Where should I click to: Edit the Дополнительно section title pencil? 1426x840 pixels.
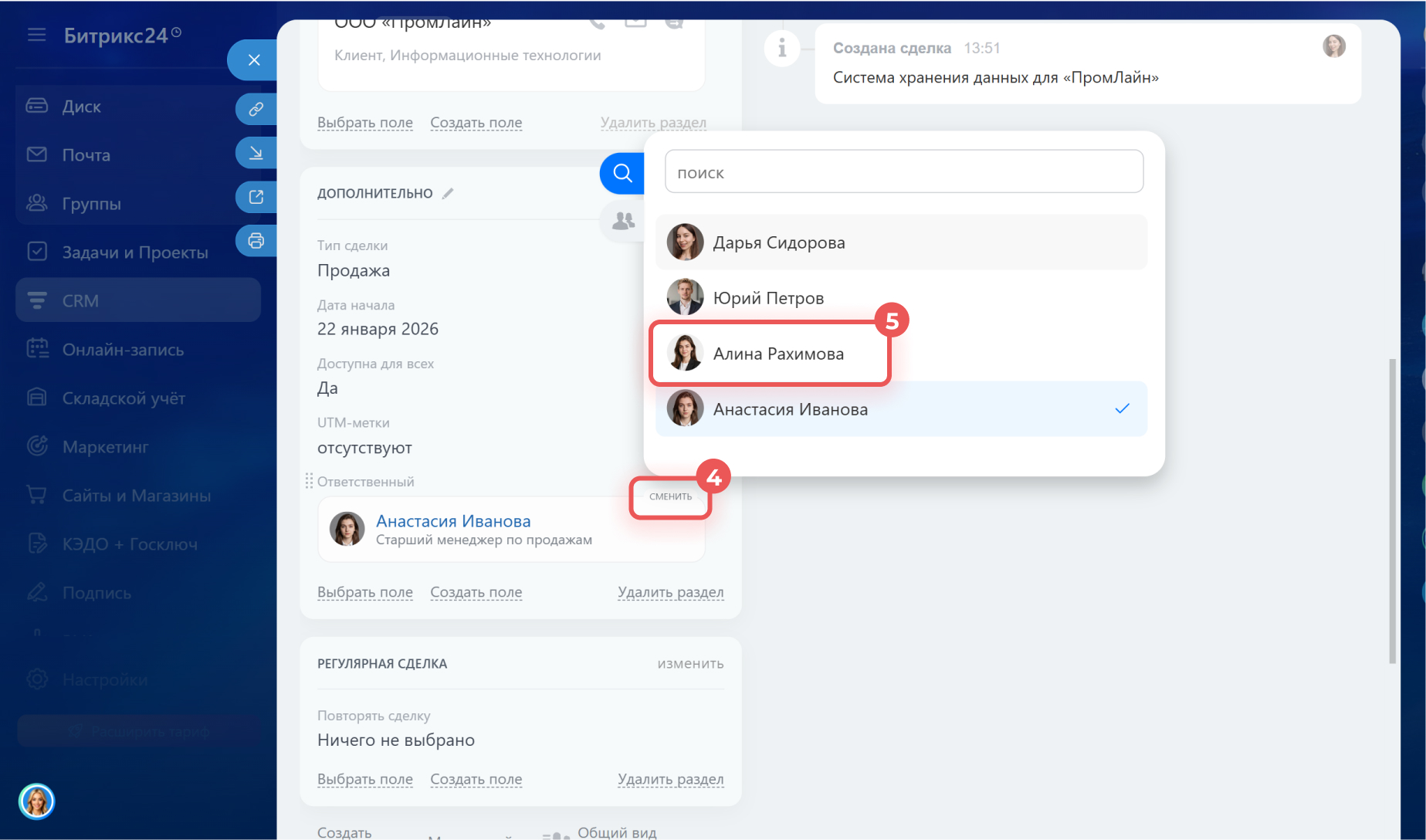448,194
